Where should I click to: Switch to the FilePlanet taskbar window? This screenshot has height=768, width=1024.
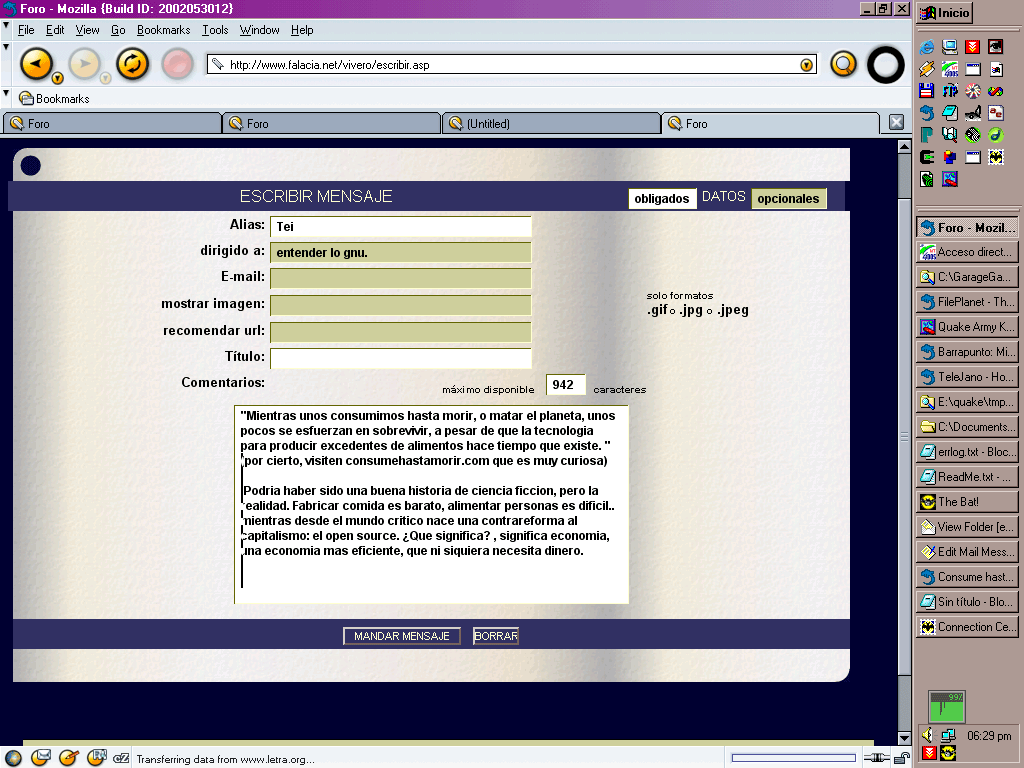click(x=967, y=302)
